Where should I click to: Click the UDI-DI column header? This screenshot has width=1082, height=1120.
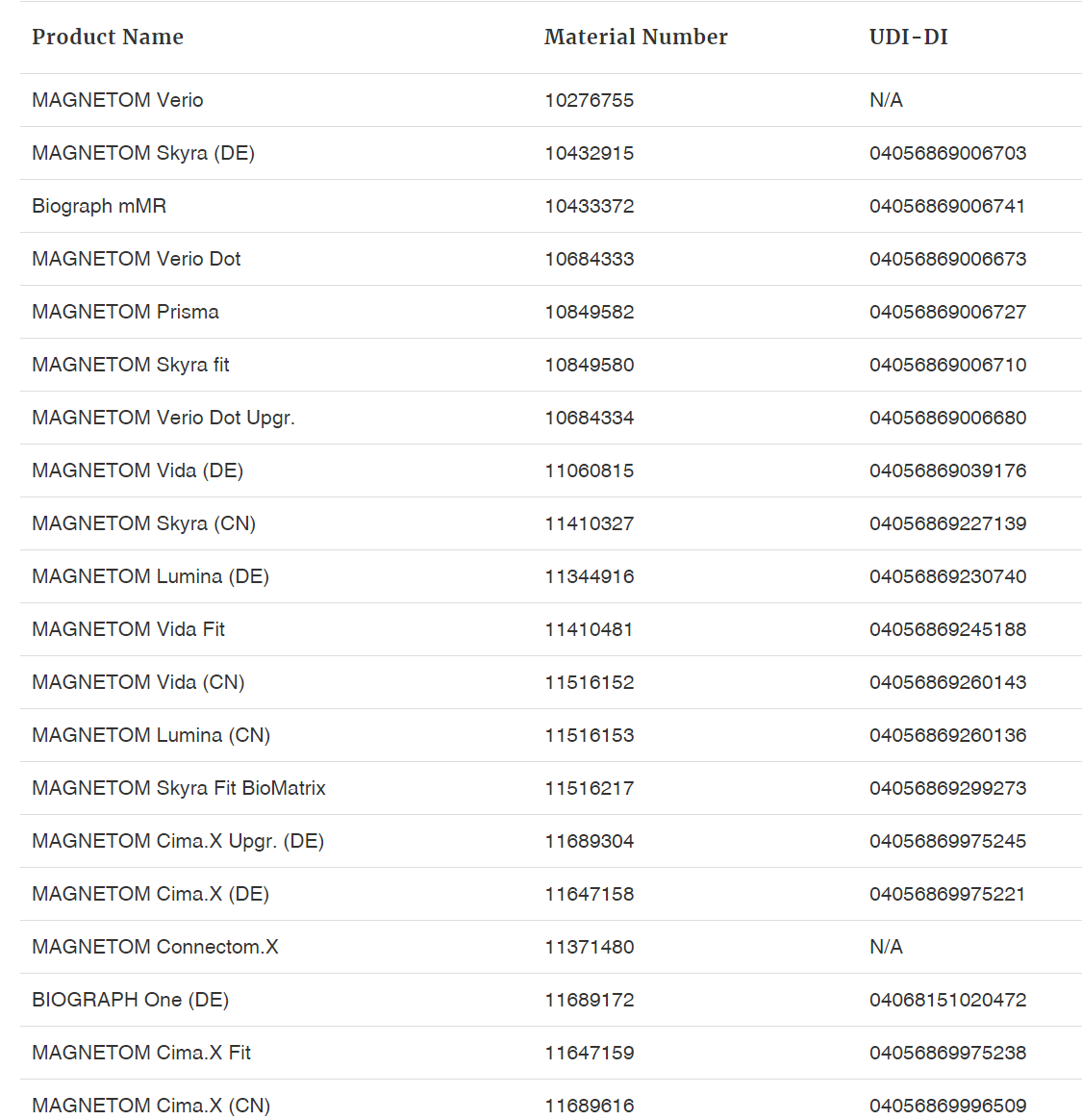[908, 38]
